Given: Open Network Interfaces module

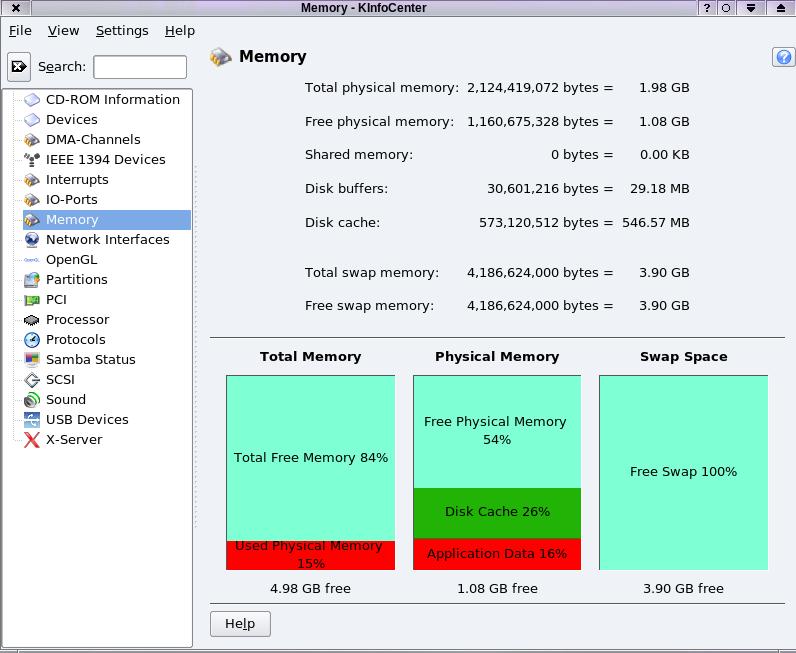Looking at the screenshot, I should [108, 240].
